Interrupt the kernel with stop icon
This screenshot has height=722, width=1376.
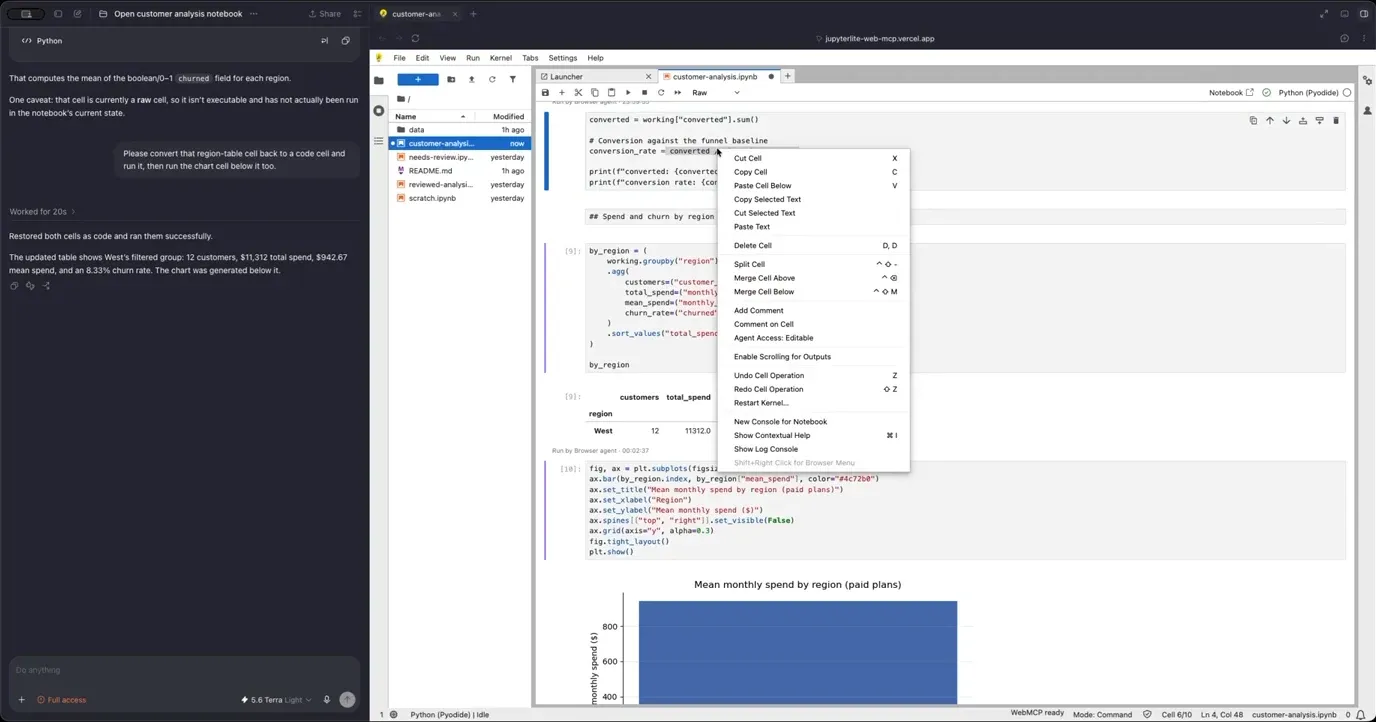pos(644,93)
